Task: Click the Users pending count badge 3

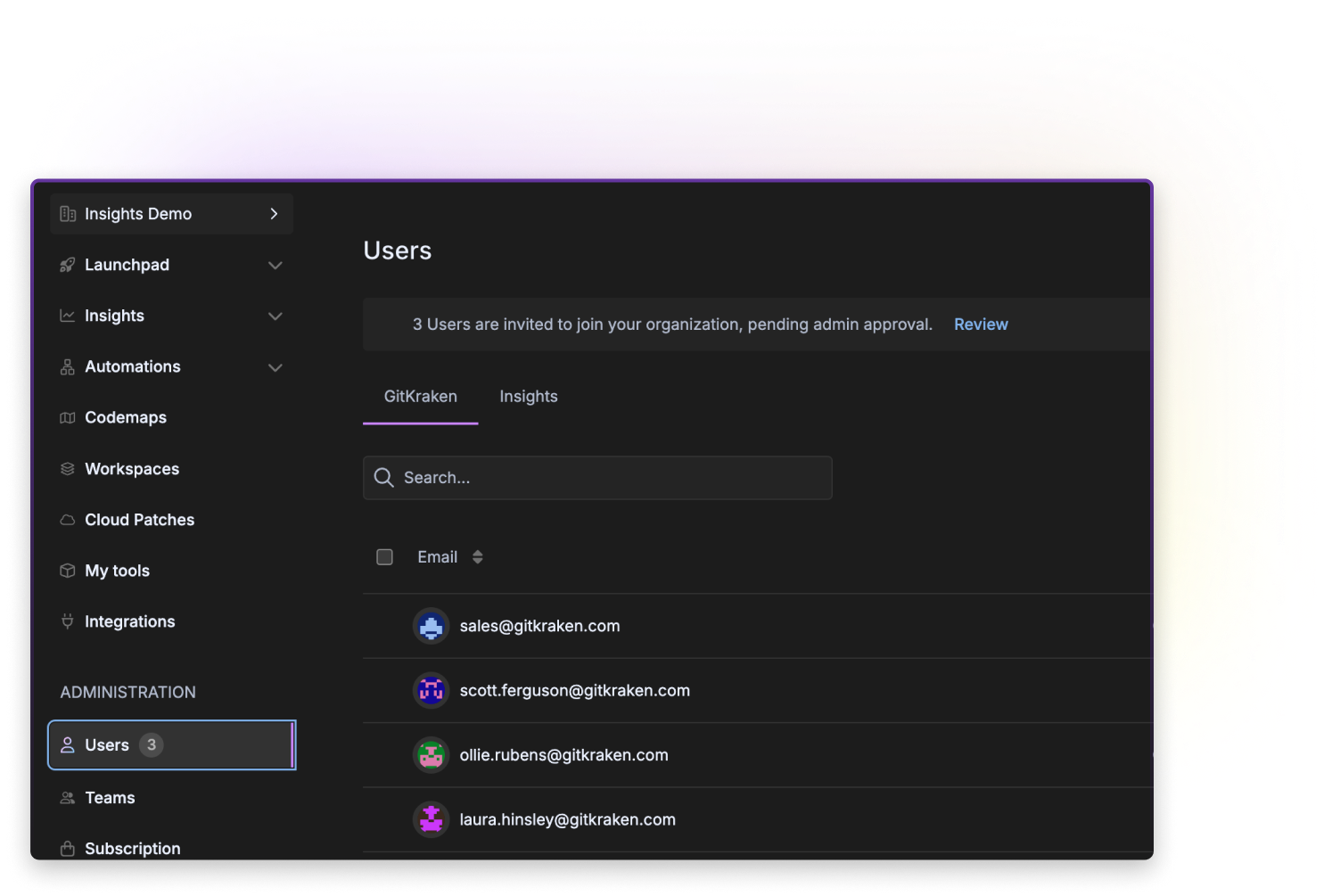Action: coord(152,744)
